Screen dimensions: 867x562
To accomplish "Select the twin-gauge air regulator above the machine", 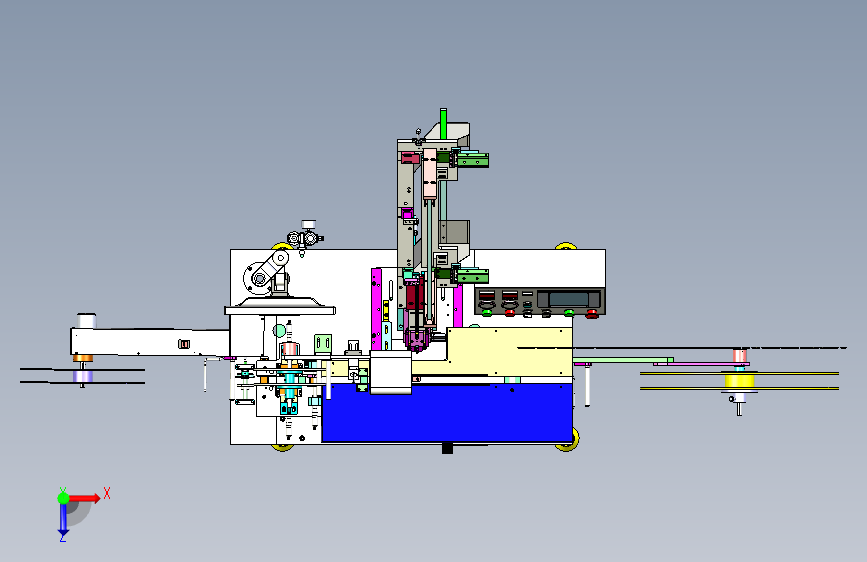I will click(x=305, y=237).
